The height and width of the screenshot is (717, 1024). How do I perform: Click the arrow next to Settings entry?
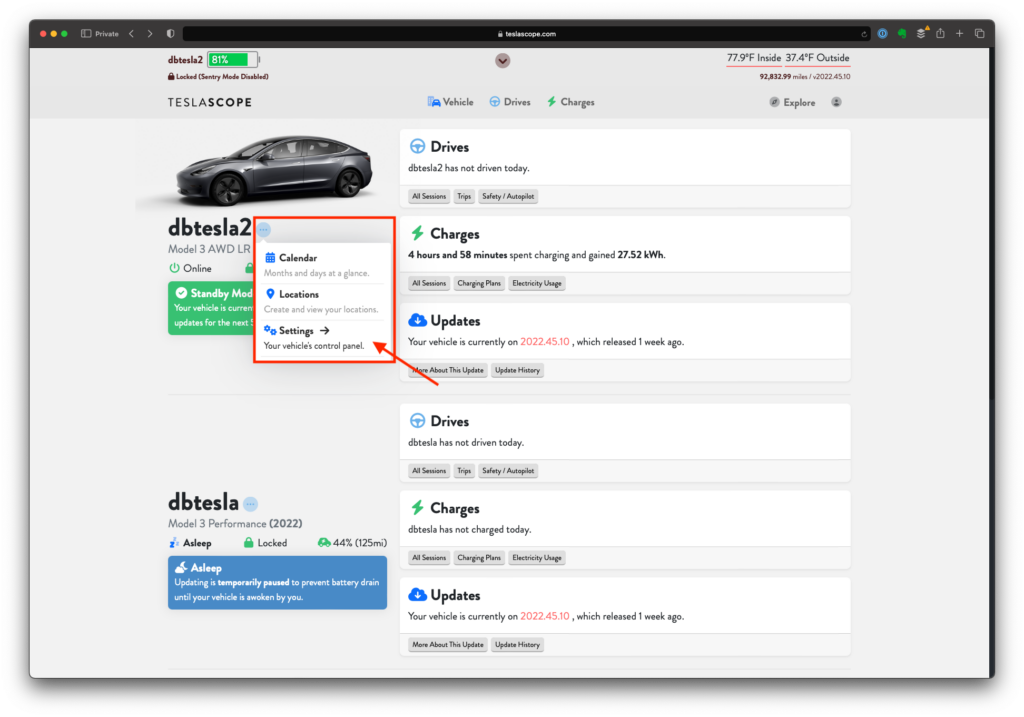point(324,330)
